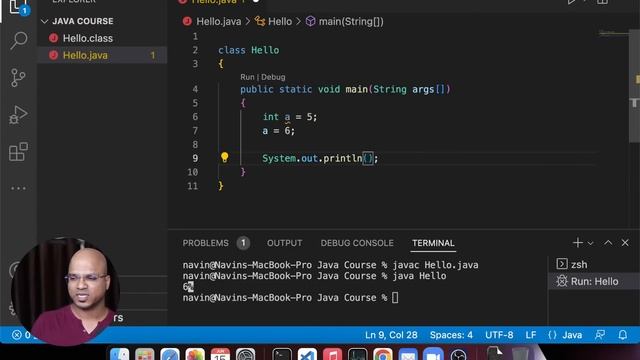Open the Run and Debug view
640x360 pixels.
(x=18, y=115)
